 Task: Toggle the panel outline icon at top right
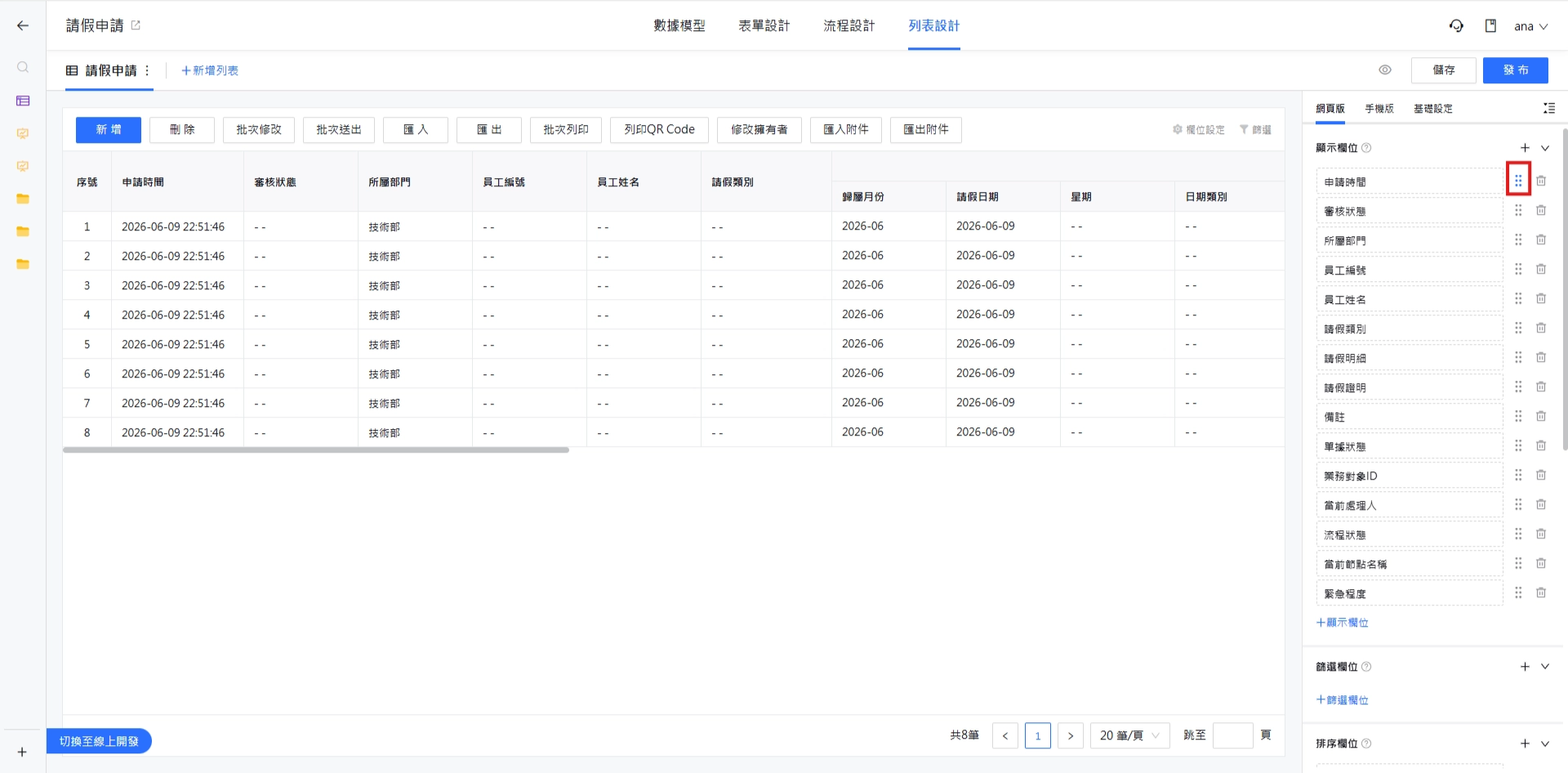point(1548,108)
